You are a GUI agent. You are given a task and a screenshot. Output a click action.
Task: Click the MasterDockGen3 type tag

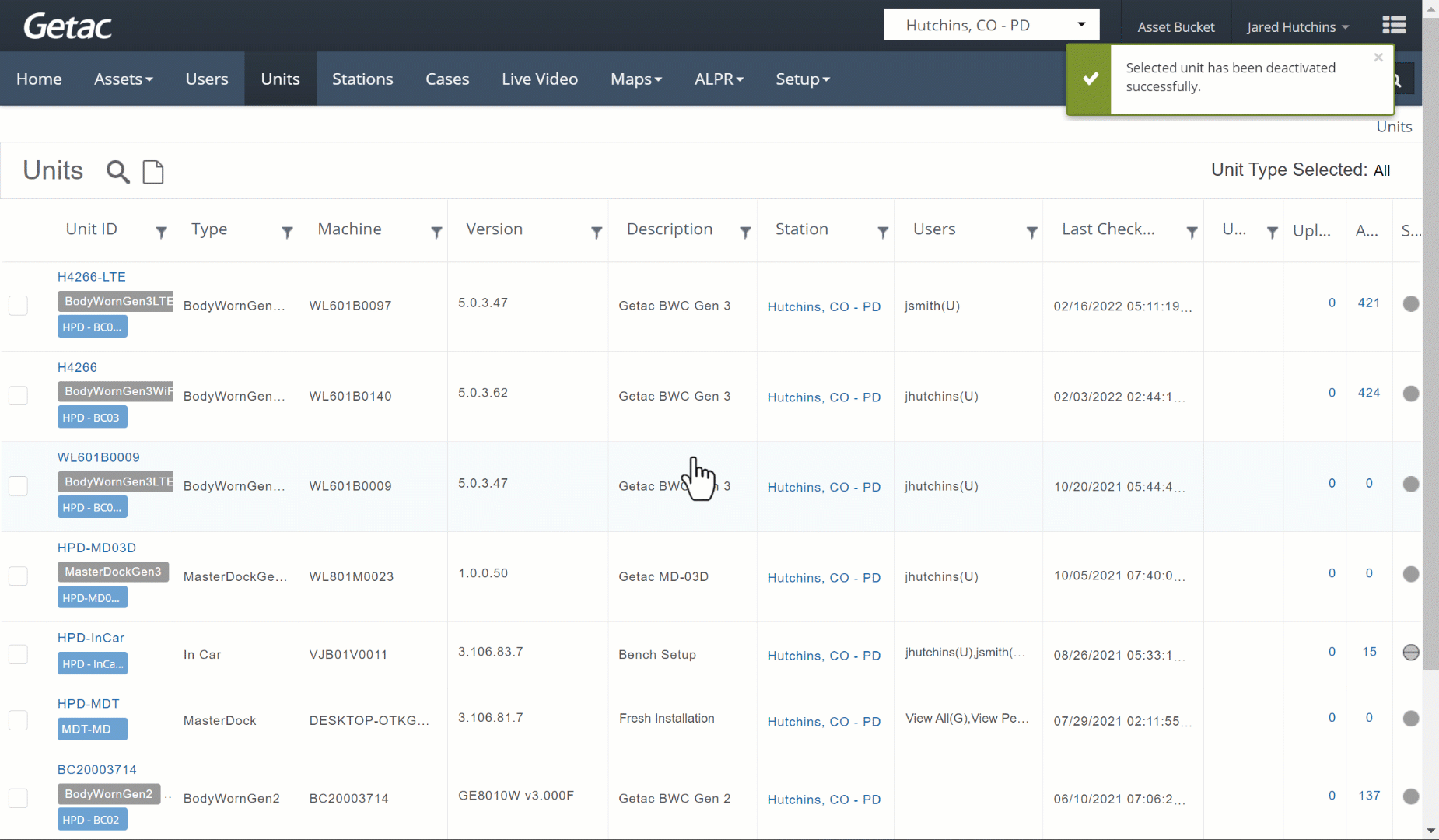114,572
